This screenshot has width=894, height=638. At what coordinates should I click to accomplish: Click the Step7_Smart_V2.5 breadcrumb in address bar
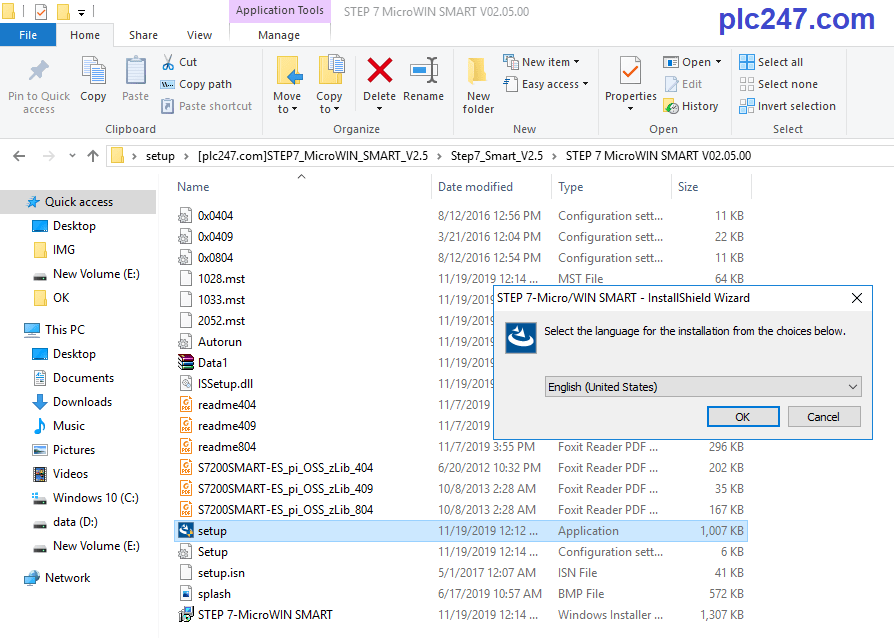(497, 156)
